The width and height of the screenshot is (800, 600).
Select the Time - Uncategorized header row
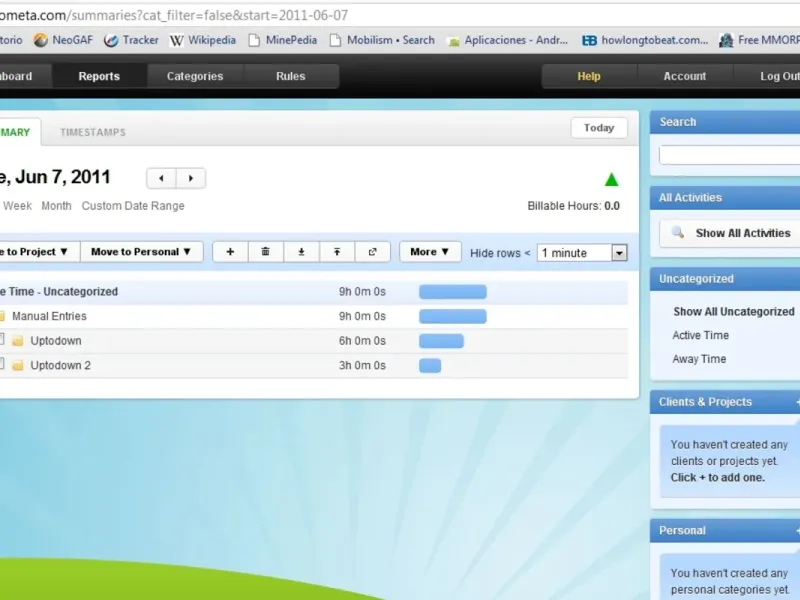(x=314, y=292)
